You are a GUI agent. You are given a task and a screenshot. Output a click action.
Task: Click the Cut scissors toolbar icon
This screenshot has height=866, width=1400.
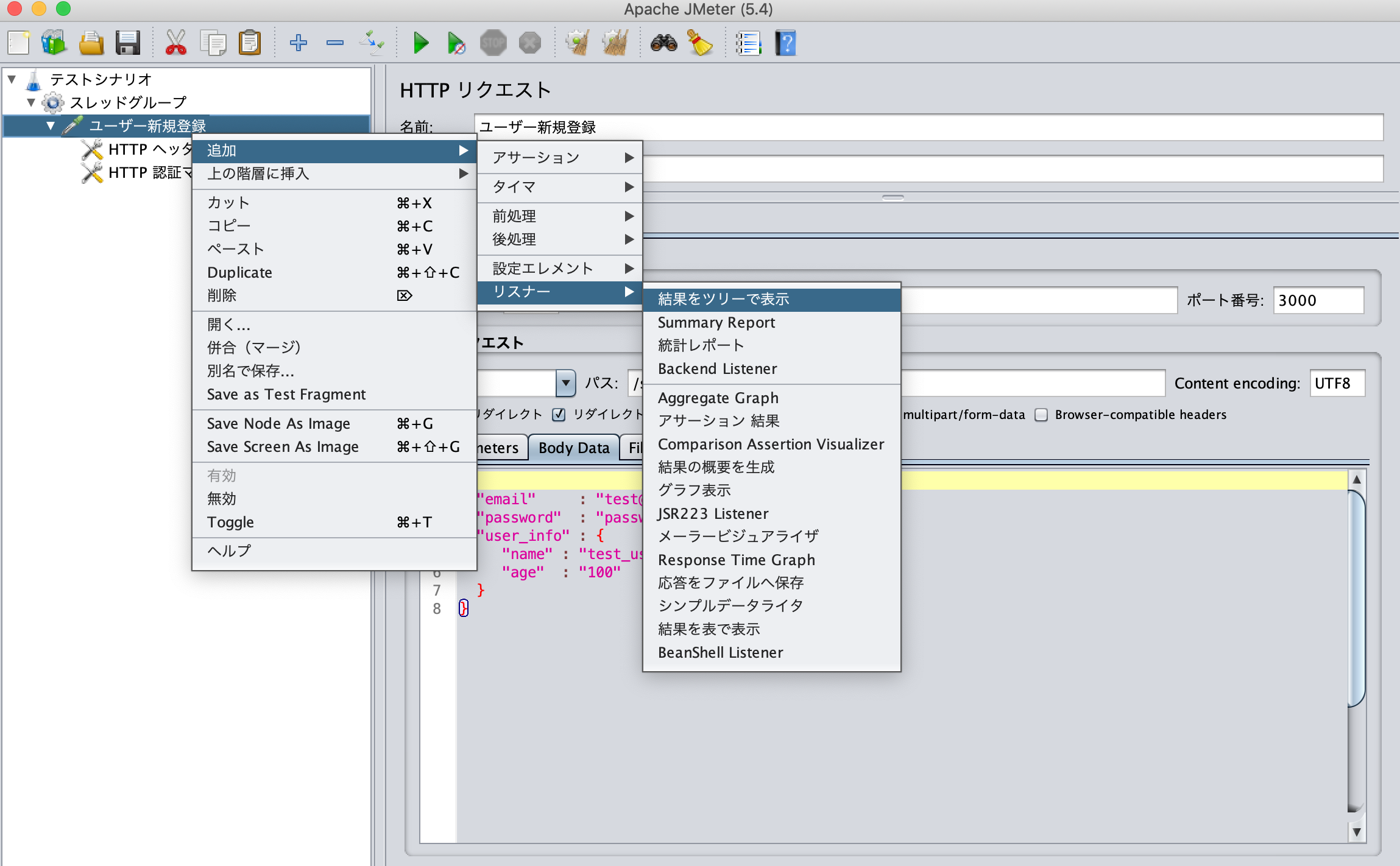pos(176,43)
